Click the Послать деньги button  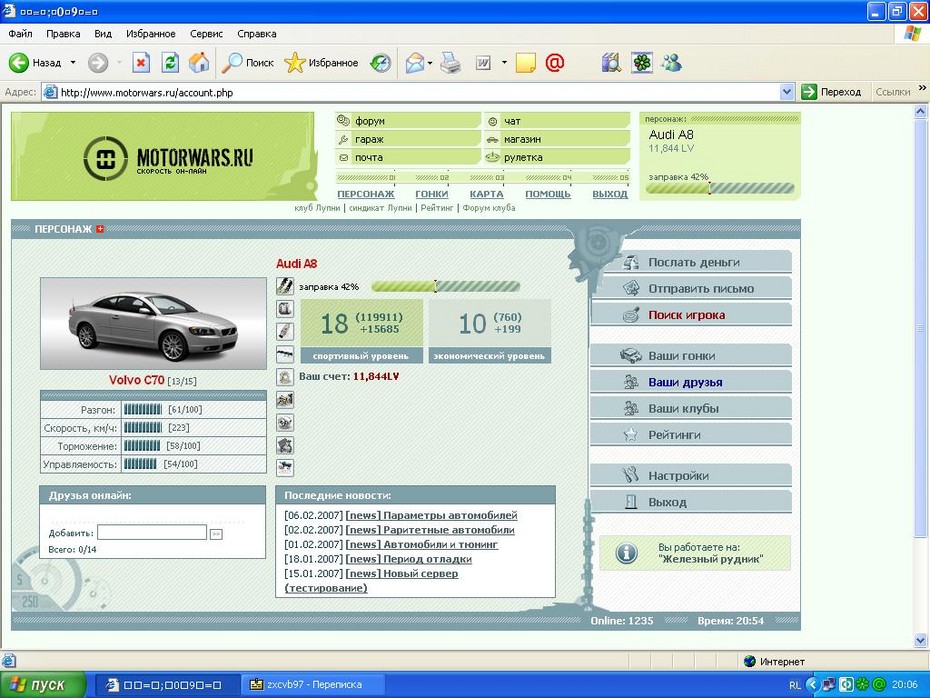coord(692,262)
